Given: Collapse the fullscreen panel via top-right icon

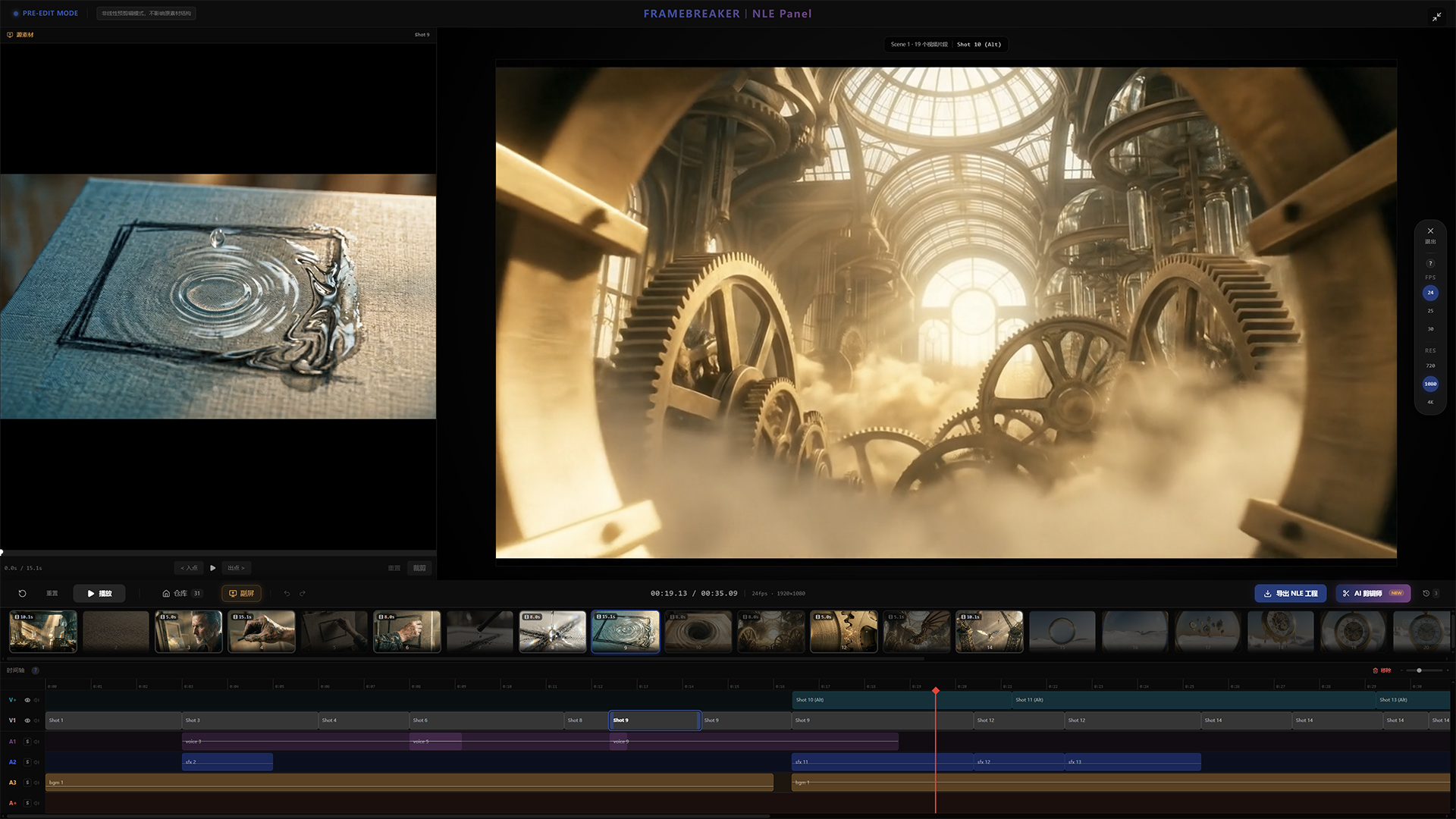Looking at the screenshot, I should [x=1436, y=17].
